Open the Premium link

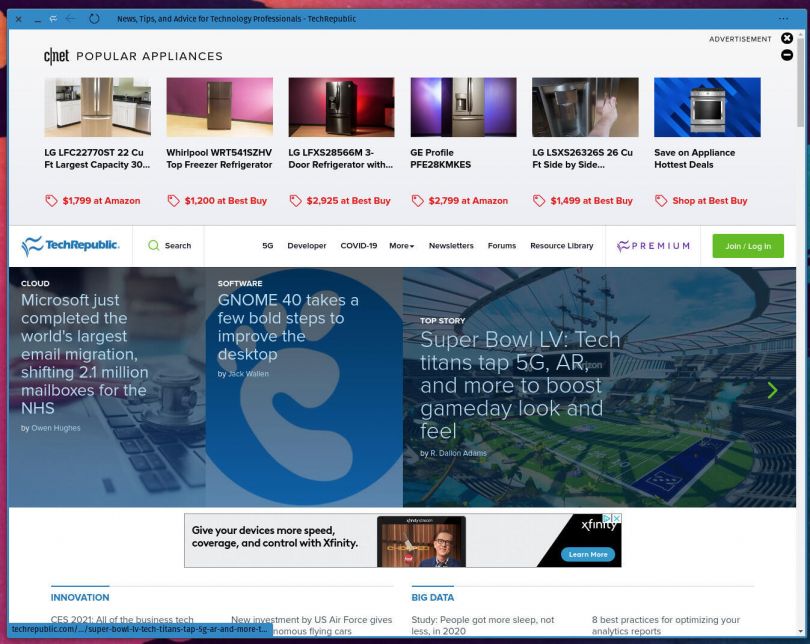click(x=654, y=246)
